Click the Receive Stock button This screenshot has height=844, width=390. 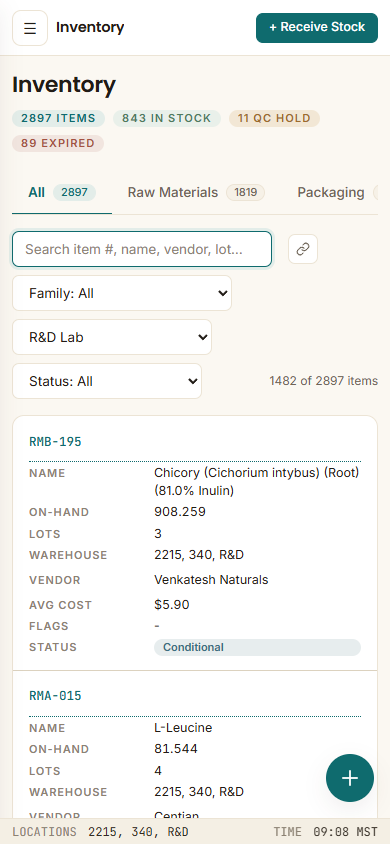click(317, 27)
